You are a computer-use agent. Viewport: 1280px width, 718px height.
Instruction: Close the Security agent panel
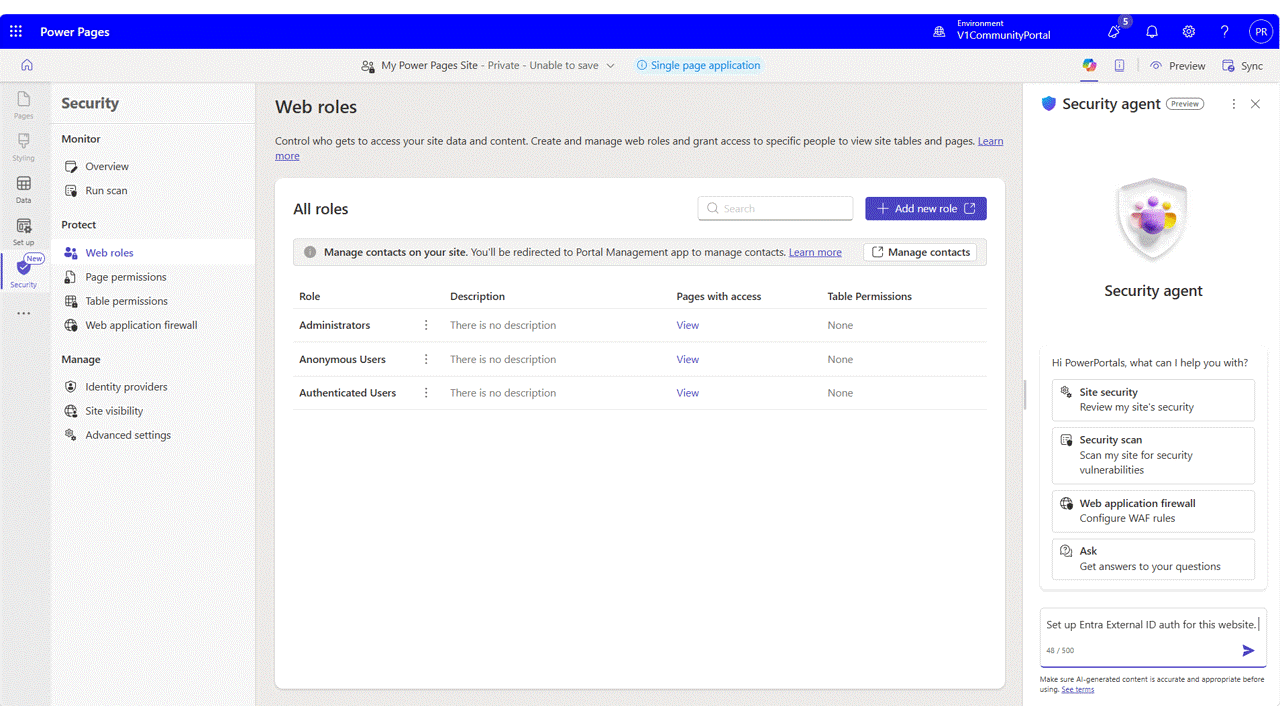1256,104
